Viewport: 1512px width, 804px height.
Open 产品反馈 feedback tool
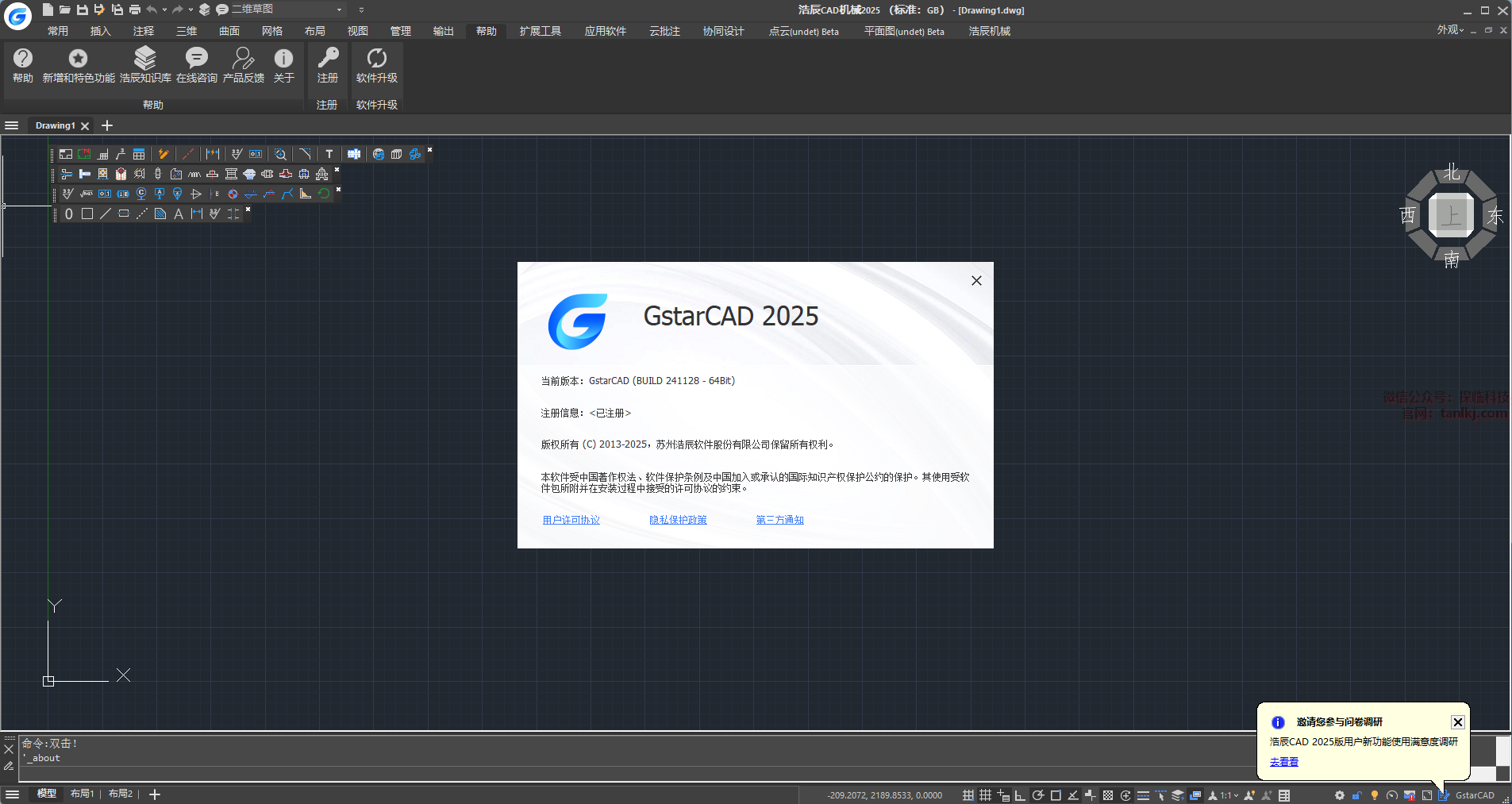click(243, 59)
